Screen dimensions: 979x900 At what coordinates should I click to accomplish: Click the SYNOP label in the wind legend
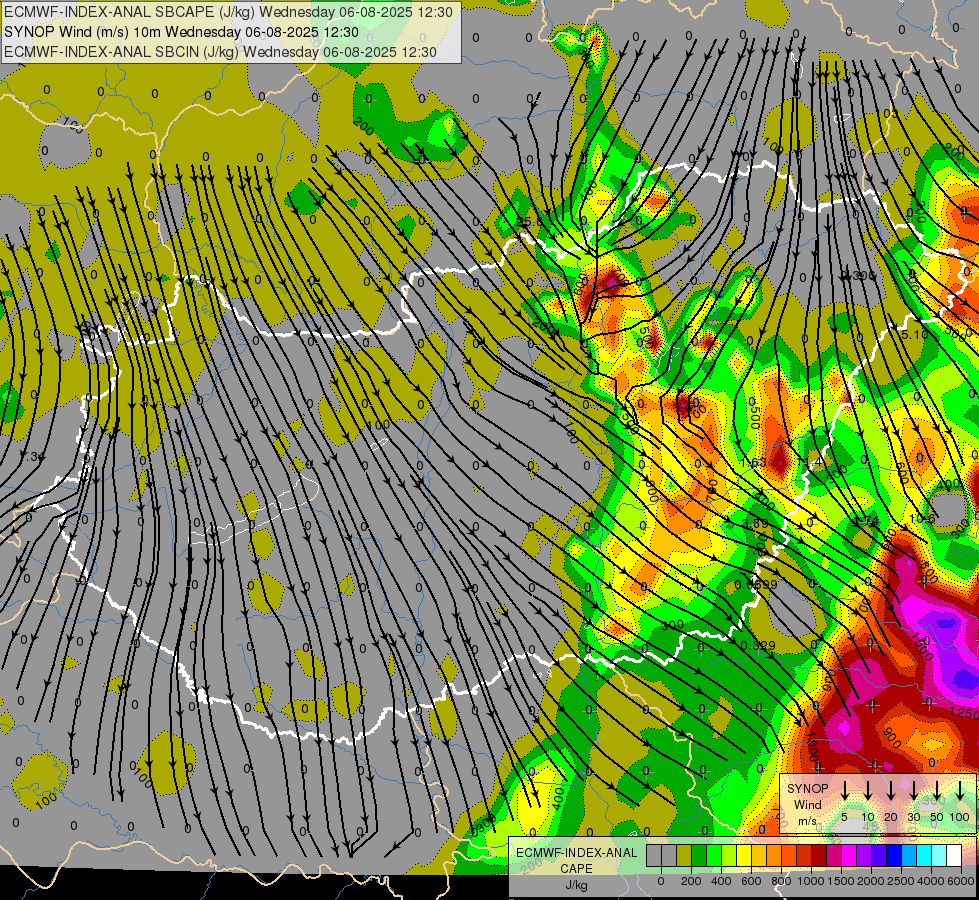[807, 788]
